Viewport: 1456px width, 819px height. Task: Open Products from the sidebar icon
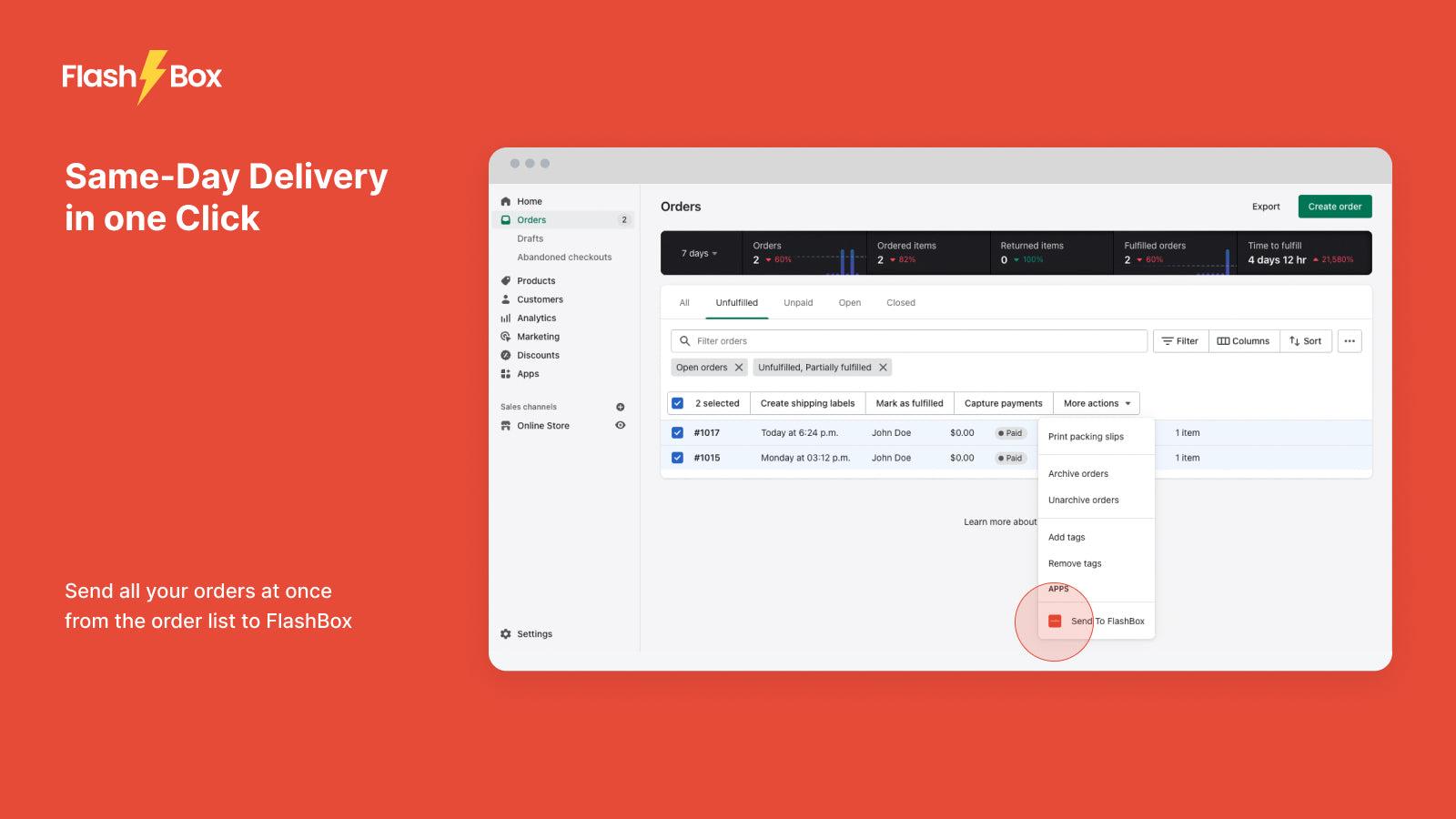pos(507,280)
